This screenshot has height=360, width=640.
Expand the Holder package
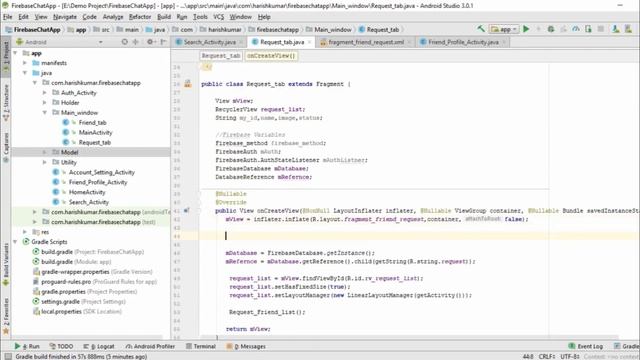44,102
